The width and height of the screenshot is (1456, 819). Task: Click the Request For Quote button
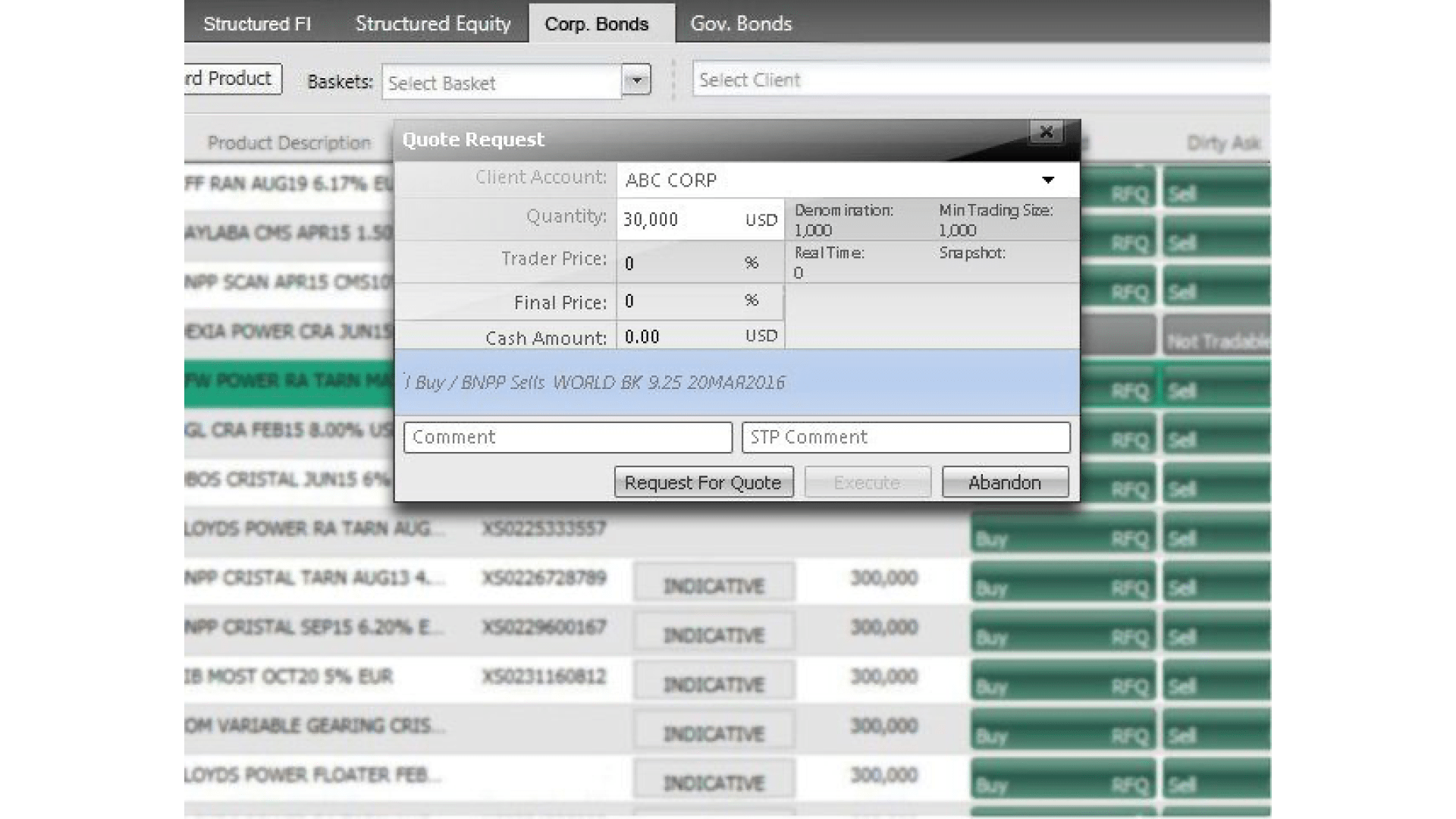[703, 482]
